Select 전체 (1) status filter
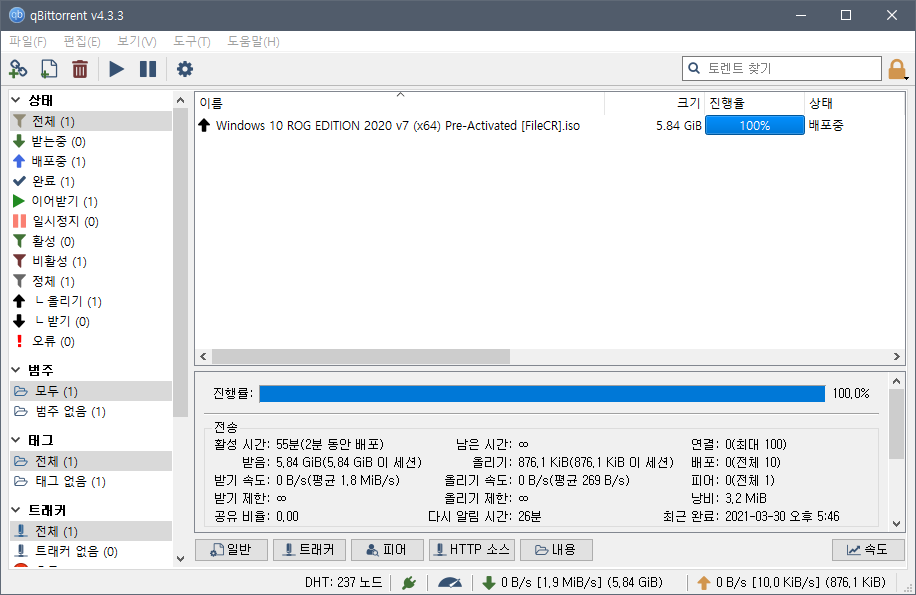This screenshot has width=916, height=595. click(x=91, y=121)
